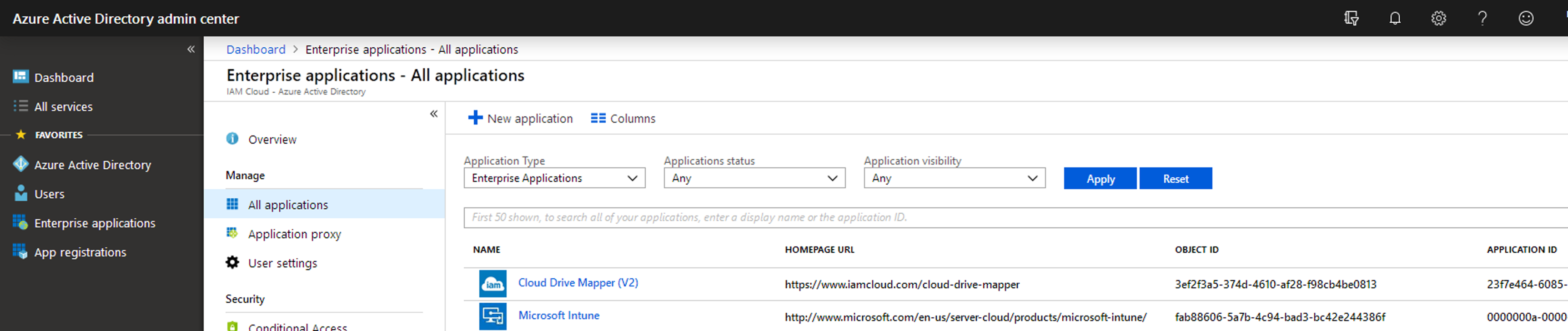This screenshot has width=1568, height=331.
Task: Select the Microsoft Intune homepage URL text
Action: pyautogui.click(x=965, y=317)
